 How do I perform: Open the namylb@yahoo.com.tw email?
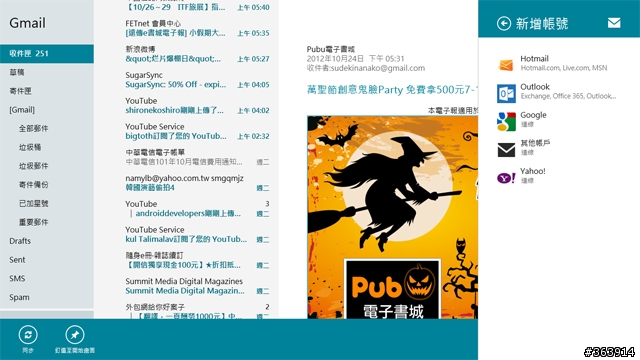(197, 183)
